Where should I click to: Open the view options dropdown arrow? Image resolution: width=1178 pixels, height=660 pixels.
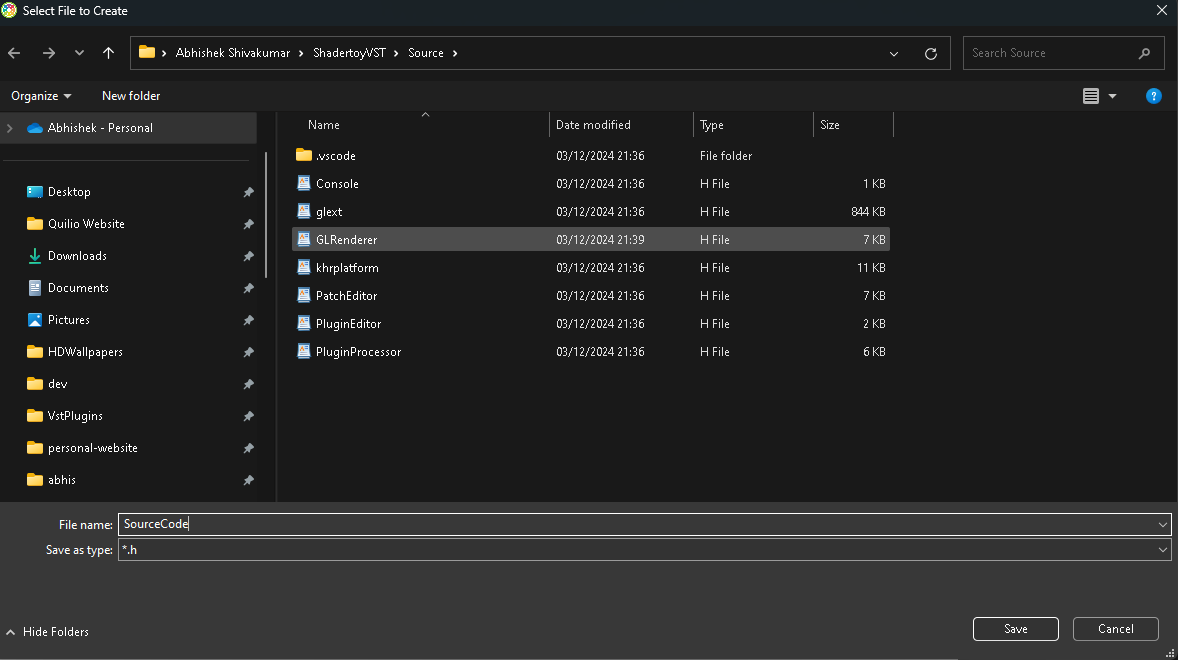coord(1113,96)
